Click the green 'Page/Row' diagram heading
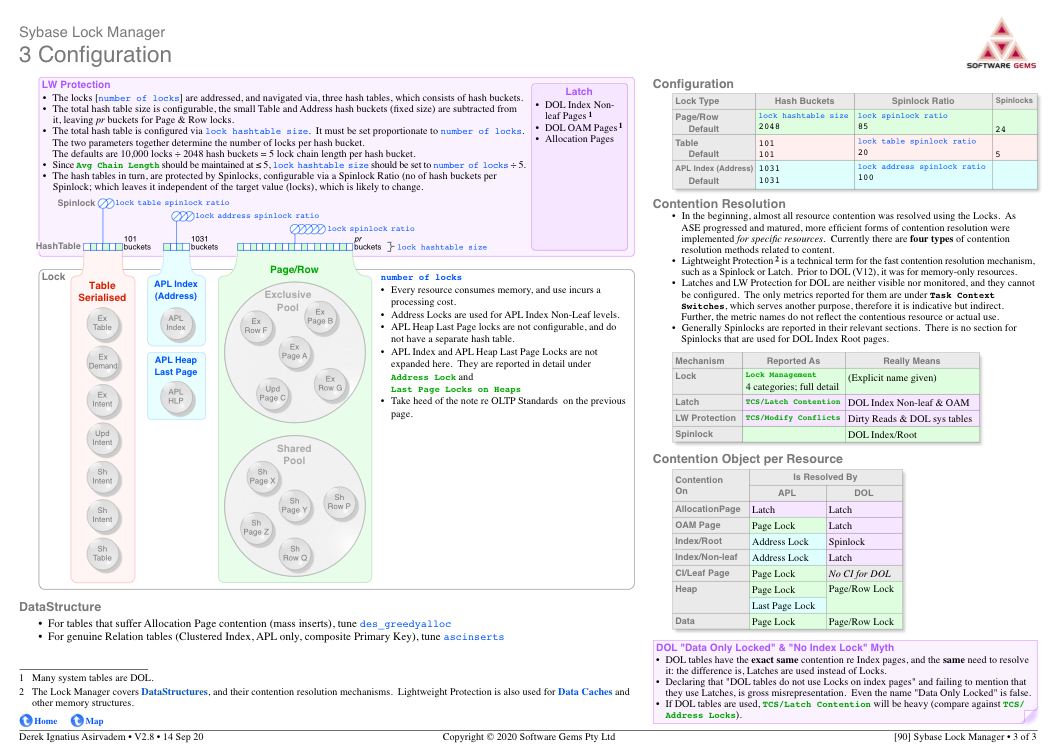Screen dimensions: 1056x746 coord(294,269)
